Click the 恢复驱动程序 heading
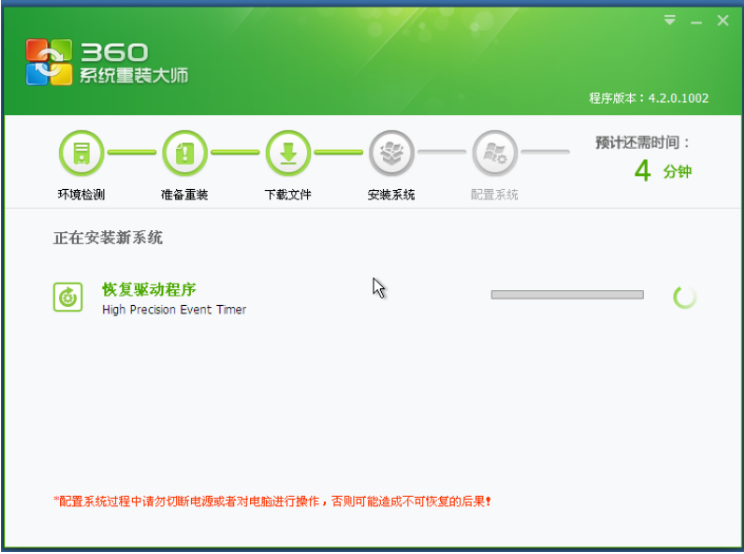Viewport: 744px width, 554px height. 149,289
